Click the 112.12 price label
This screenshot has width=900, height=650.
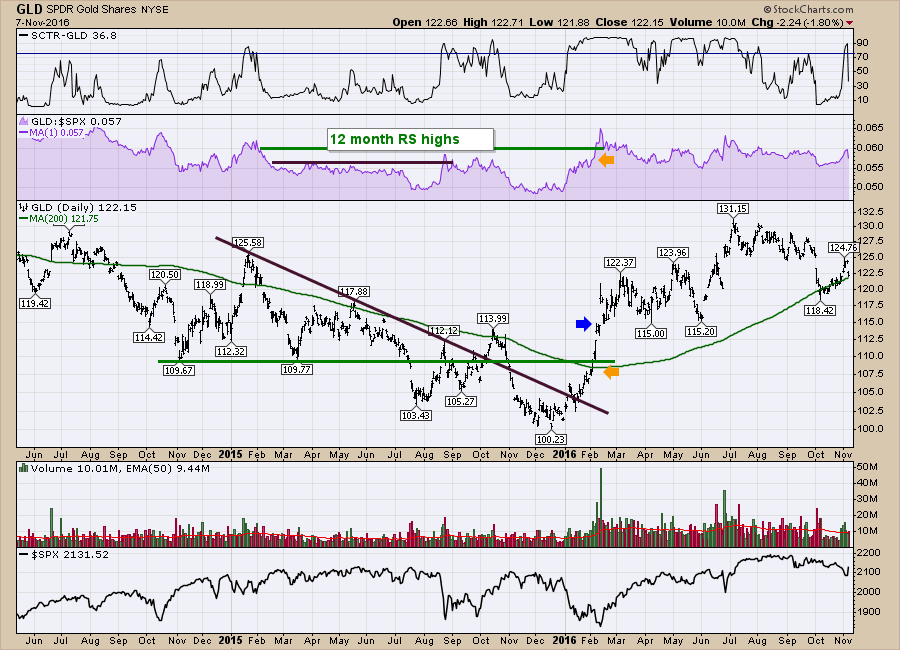pyautogui.click(x=444, y=331)
